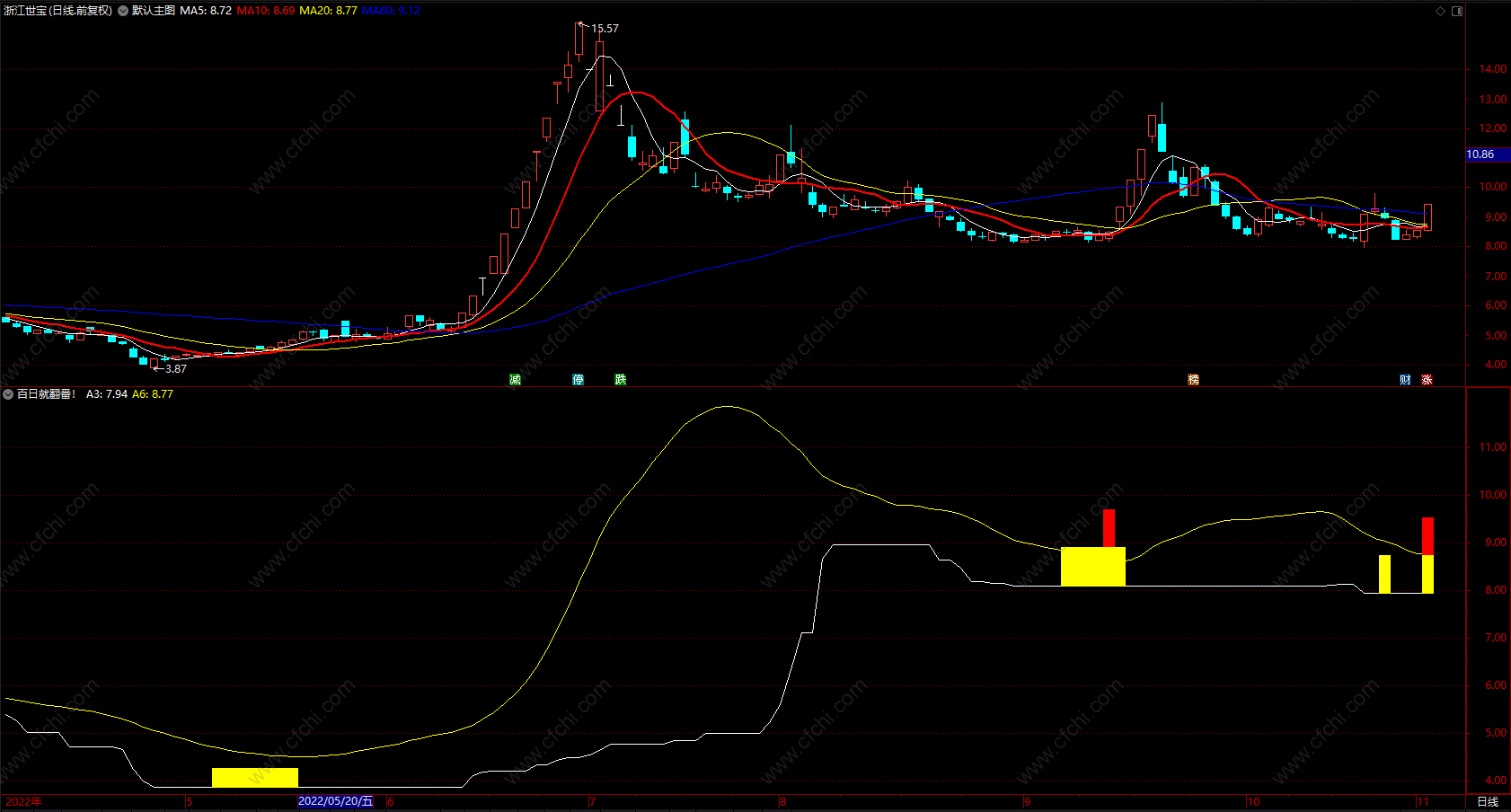This screenshot has height=812, width=1511.
Task: Click the 日线 period label
Action: [1488, 802]
